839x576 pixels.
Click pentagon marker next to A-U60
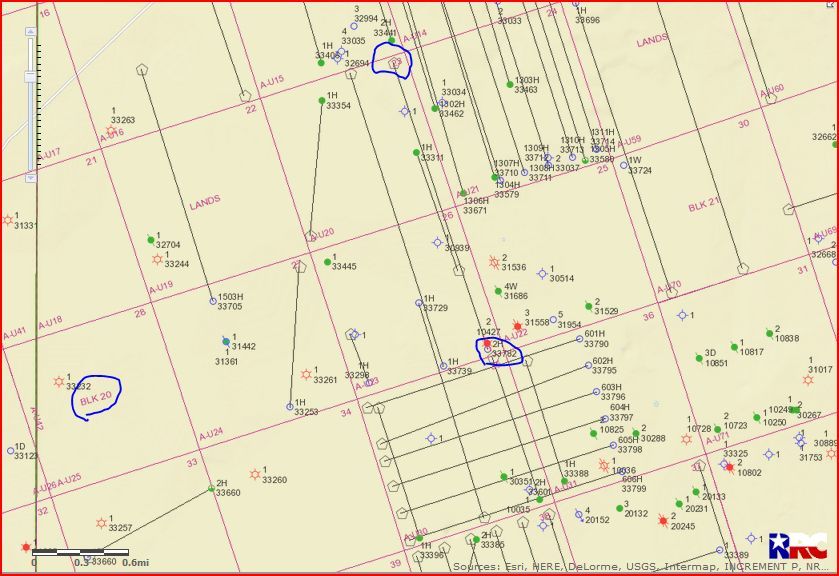click(x=771, y=98)
